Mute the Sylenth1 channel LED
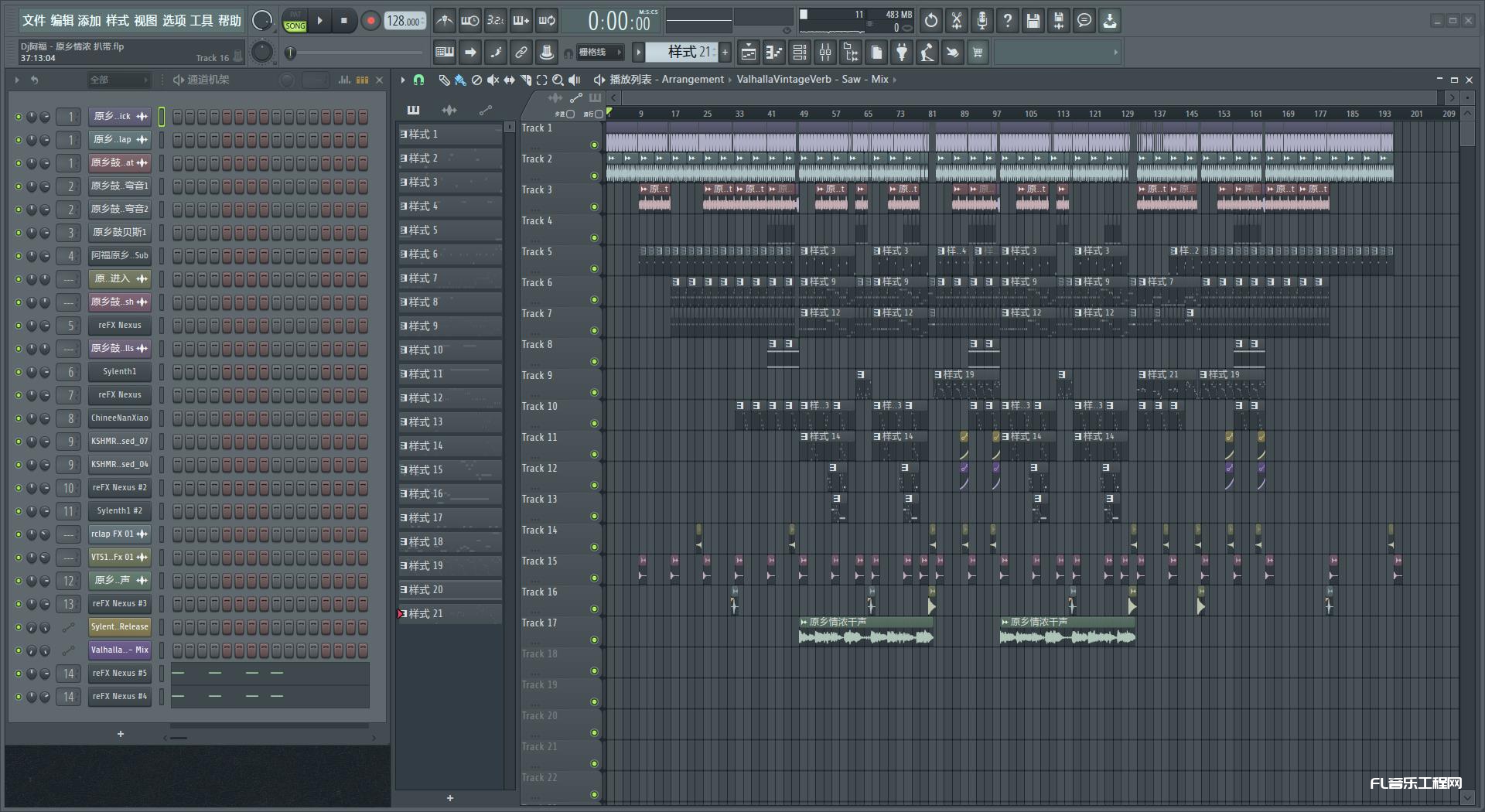Viewport: 1485px width, 812px height. pos(19,372)
